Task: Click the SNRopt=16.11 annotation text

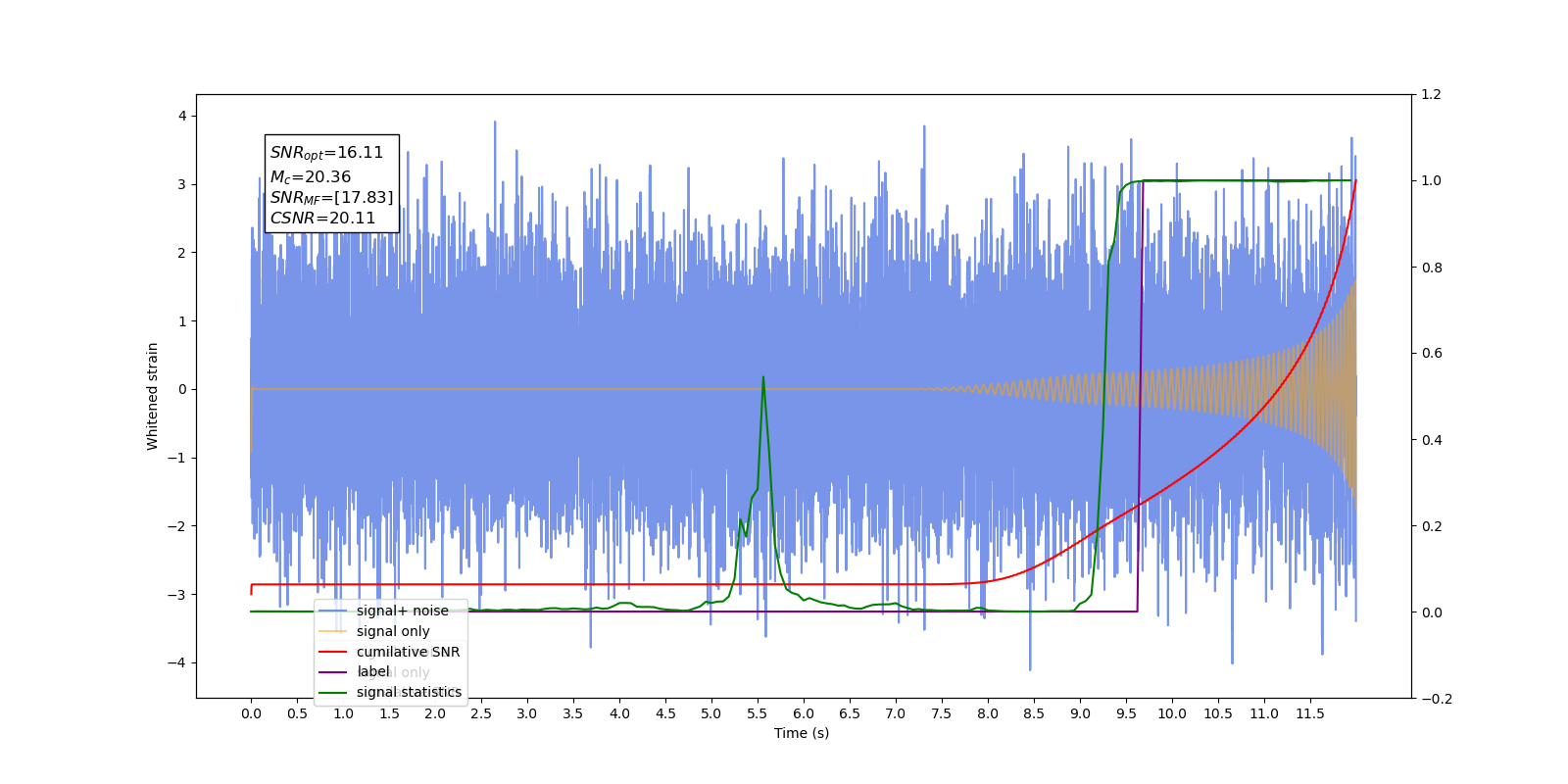Action: (x=326, y=153)
